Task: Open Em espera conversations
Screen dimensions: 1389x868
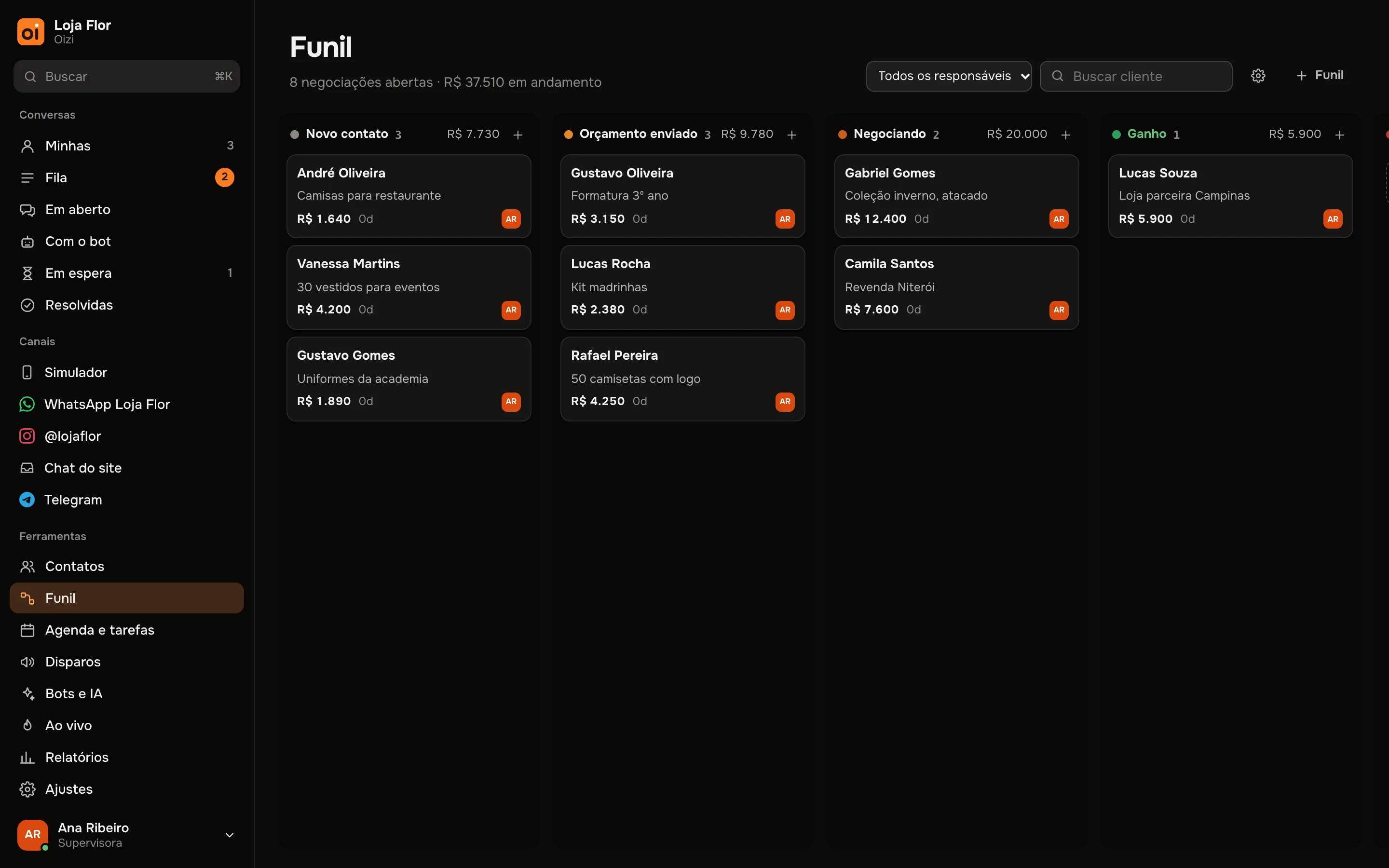Action: 127,273
